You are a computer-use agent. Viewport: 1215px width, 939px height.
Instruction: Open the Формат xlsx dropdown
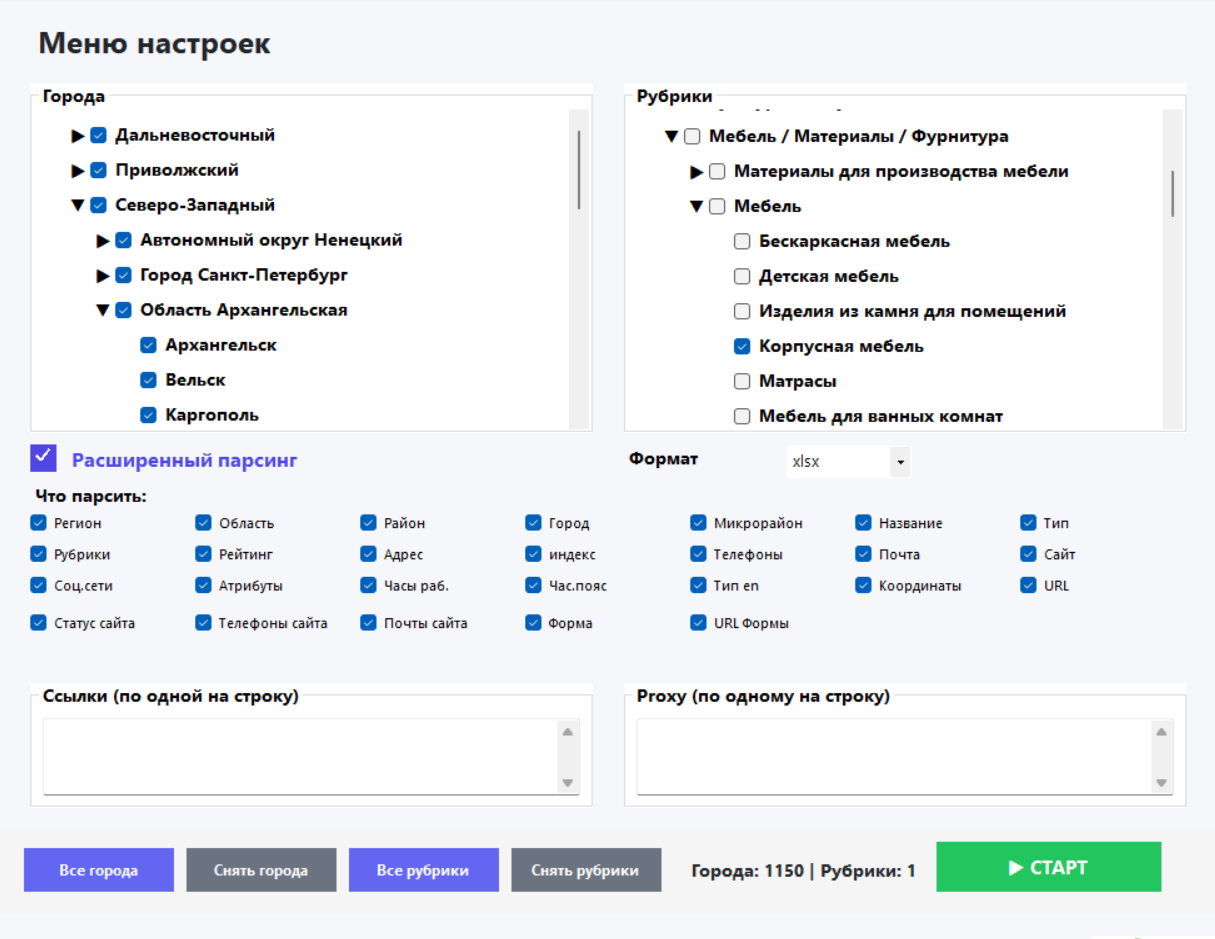click(900, 462)
